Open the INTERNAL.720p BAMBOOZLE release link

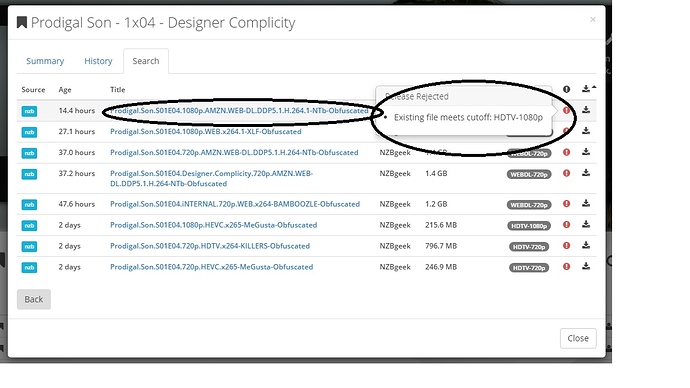tap(235, 204)
